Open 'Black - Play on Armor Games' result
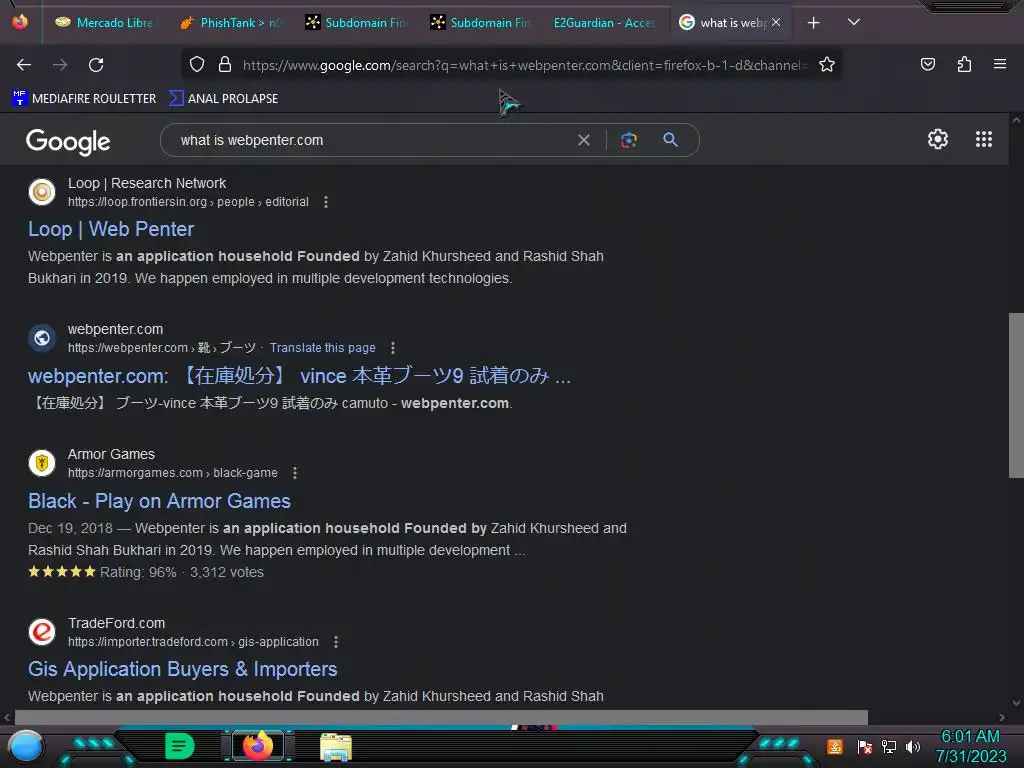Screen dimensions: 1024x768 pyautogui.click(x=159, y=501)
